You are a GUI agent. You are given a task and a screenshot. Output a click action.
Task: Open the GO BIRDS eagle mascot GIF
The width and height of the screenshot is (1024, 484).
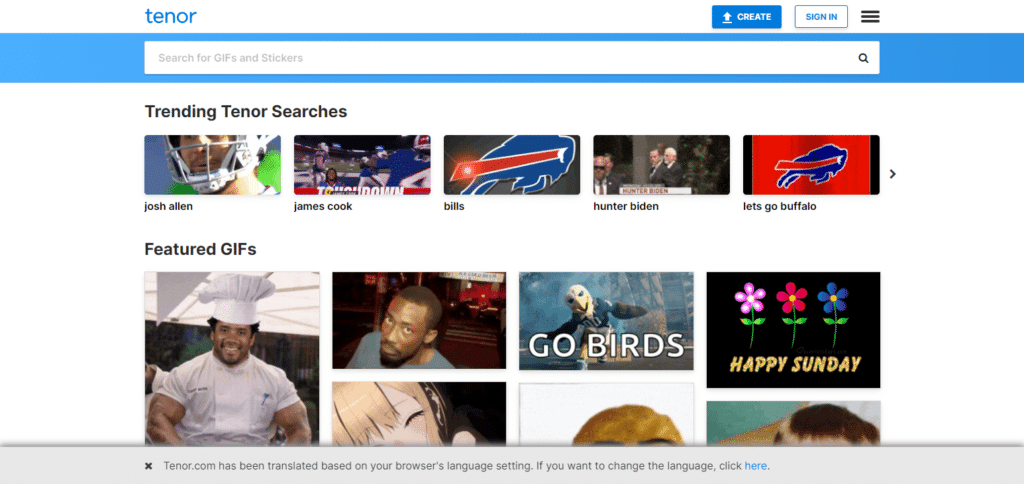pyautogui.click(x=606, y=321)
